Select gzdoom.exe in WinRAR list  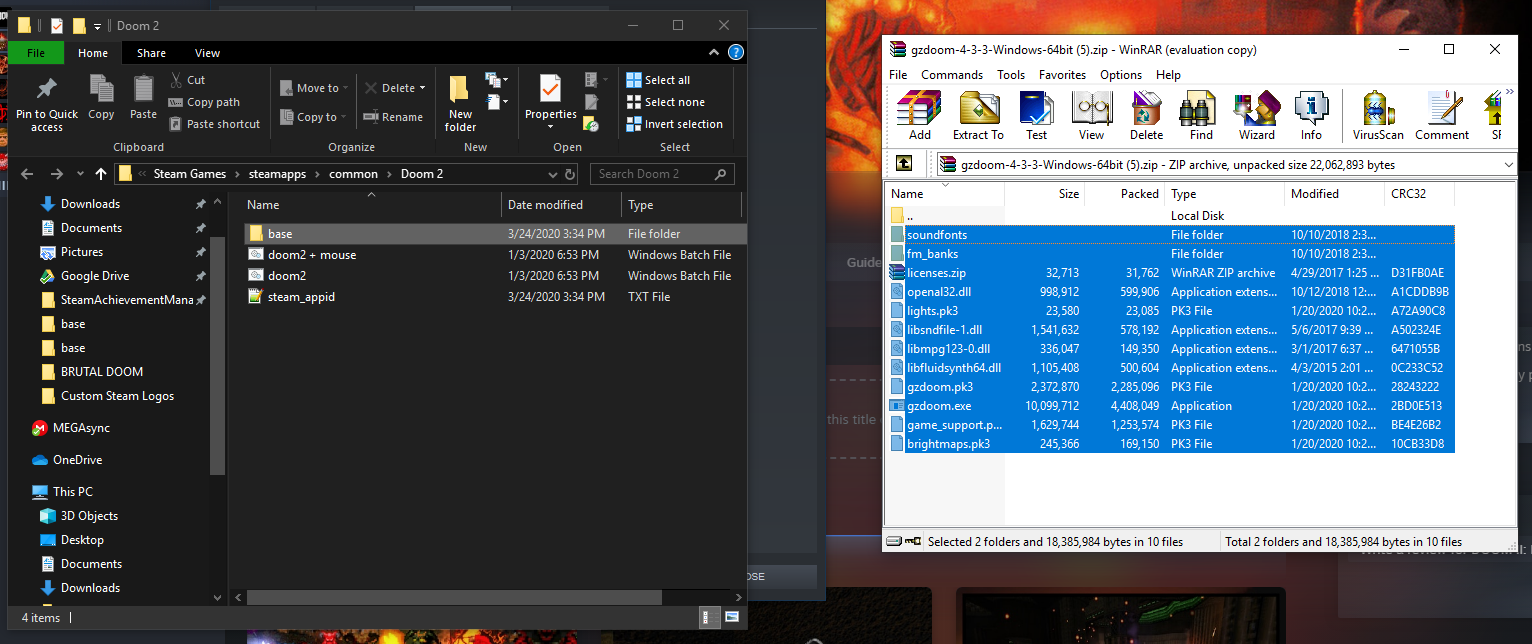pyautogui.click(x=1171, y=406)
